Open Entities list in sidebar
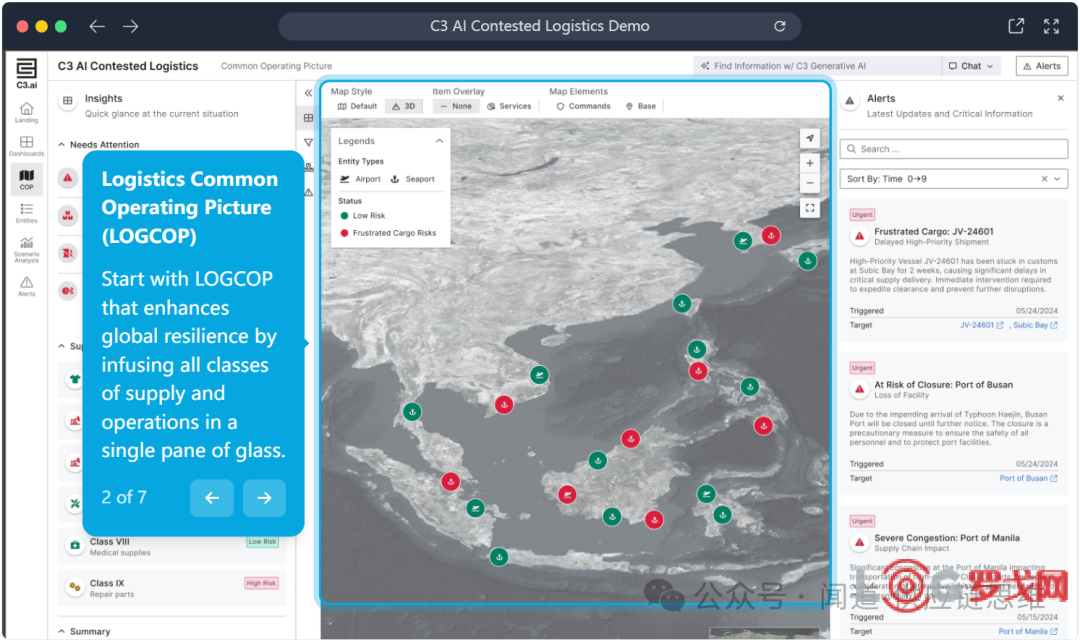This screenshot has height=640, width=1080. [x=26, y=213]
